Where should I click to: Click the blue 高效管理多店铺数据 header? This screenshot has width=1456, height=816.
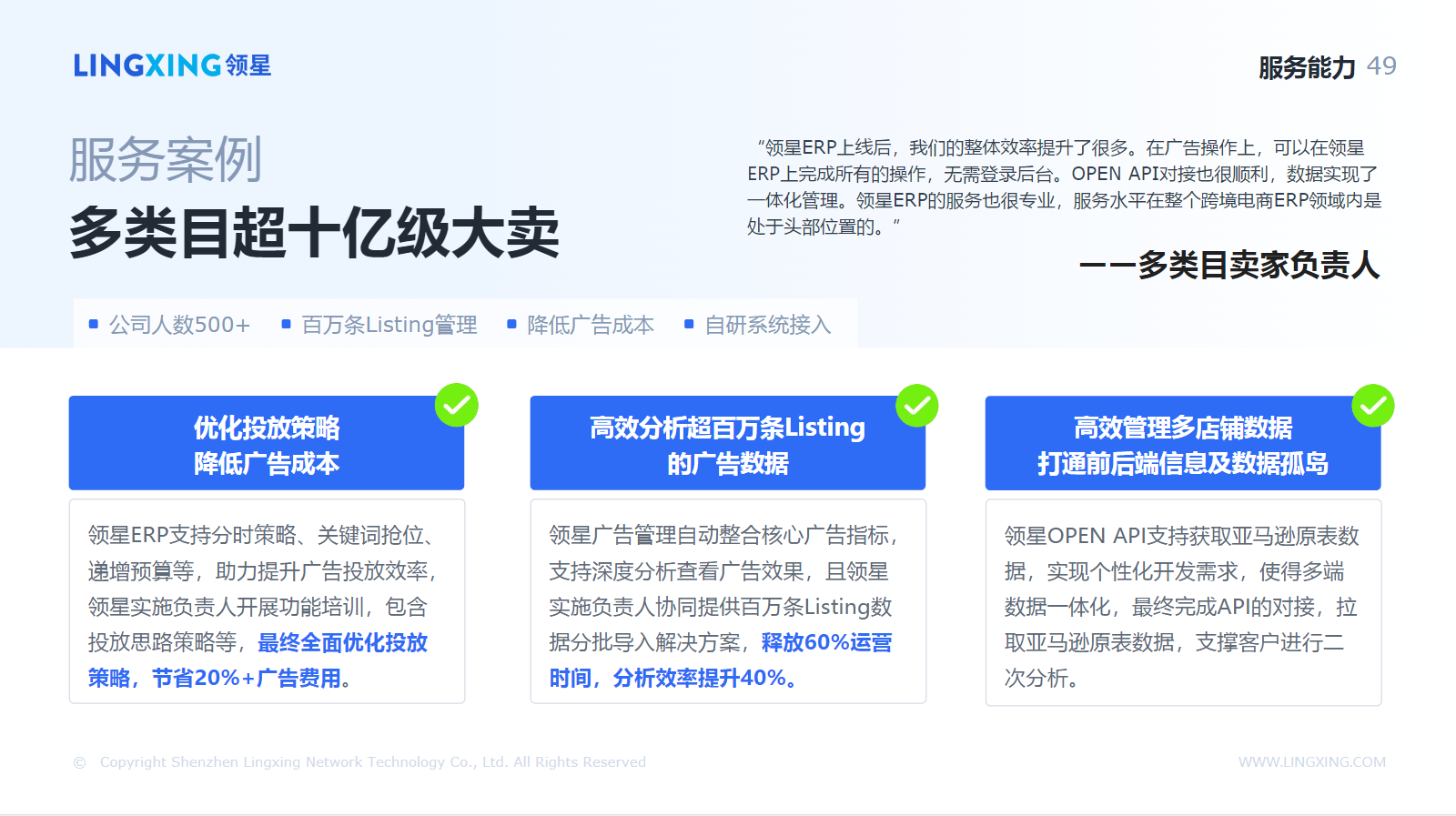pos(1183,443)
